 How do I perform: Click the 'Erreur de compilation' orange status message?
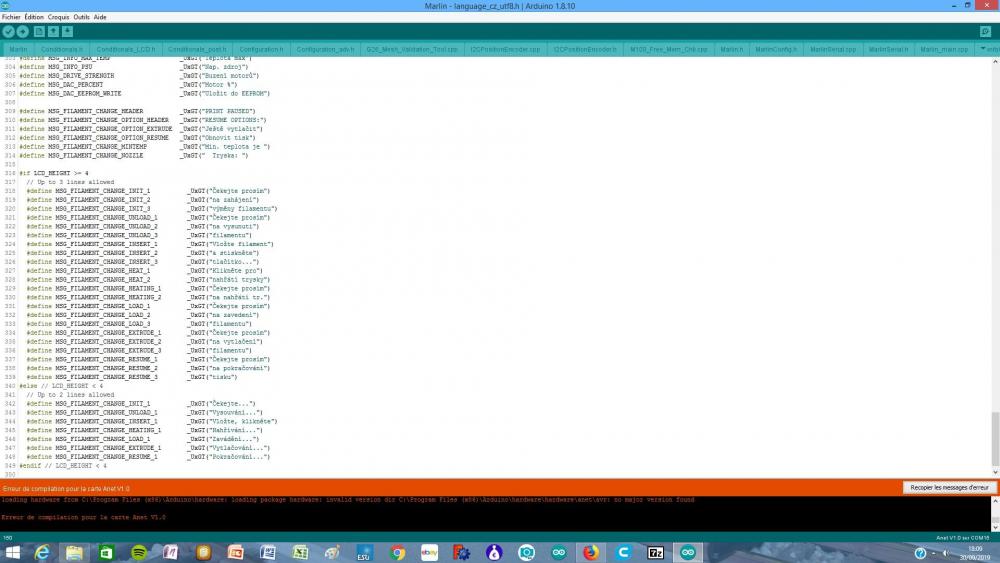coord(66,488)
